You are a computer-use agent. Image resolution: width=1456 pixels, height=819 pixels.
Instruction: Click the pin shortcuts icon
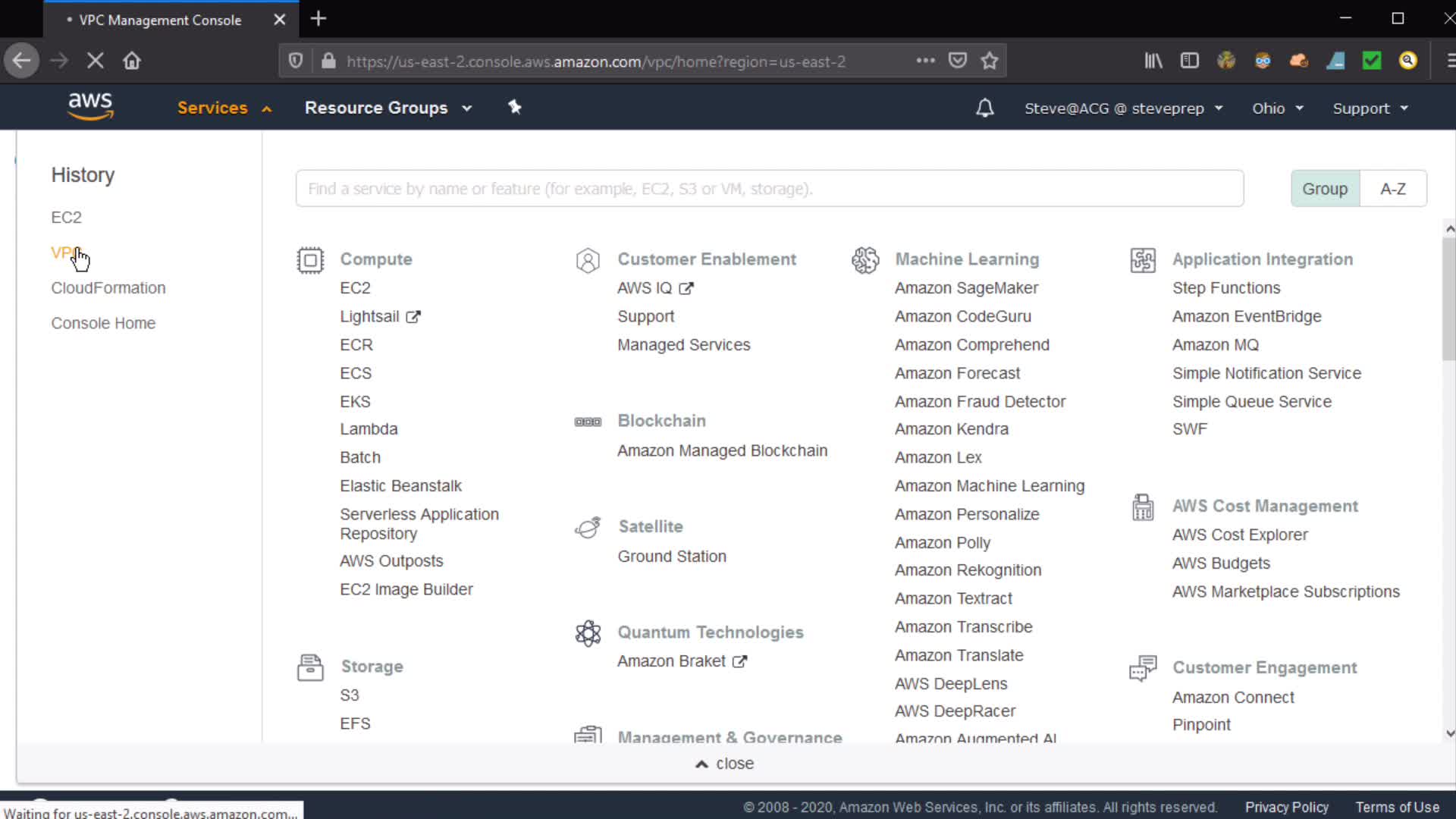click(x=515, y=107)
